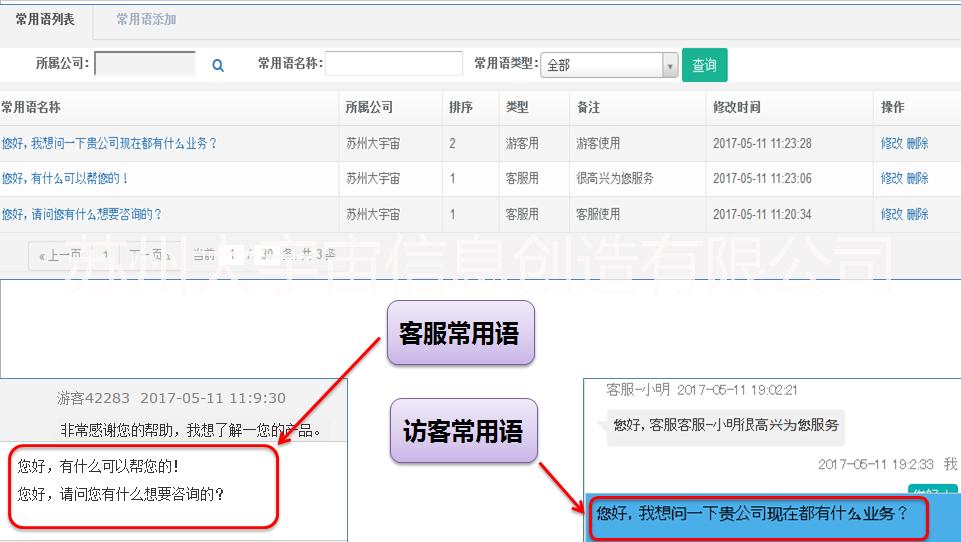
Task: Click the 备注 column header
Action: [x=588, y=107]
